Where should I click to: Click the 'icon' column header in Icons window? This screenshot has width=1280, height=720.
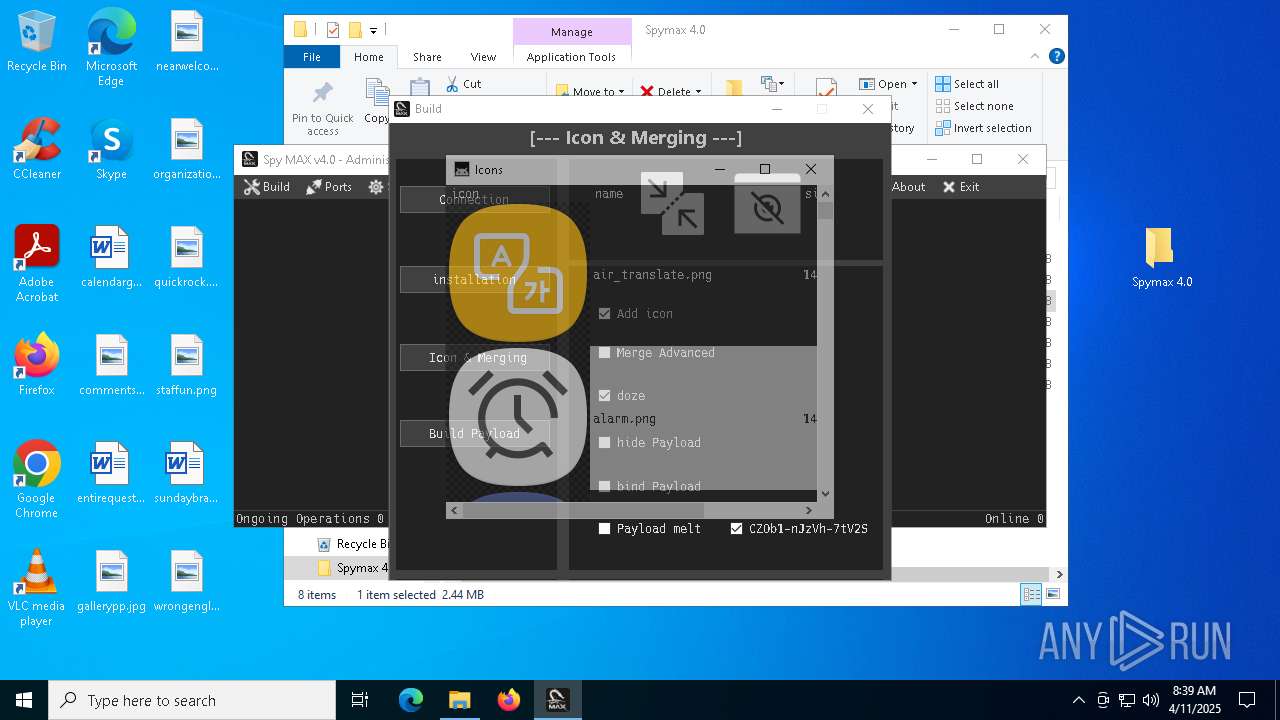point(465,194)
